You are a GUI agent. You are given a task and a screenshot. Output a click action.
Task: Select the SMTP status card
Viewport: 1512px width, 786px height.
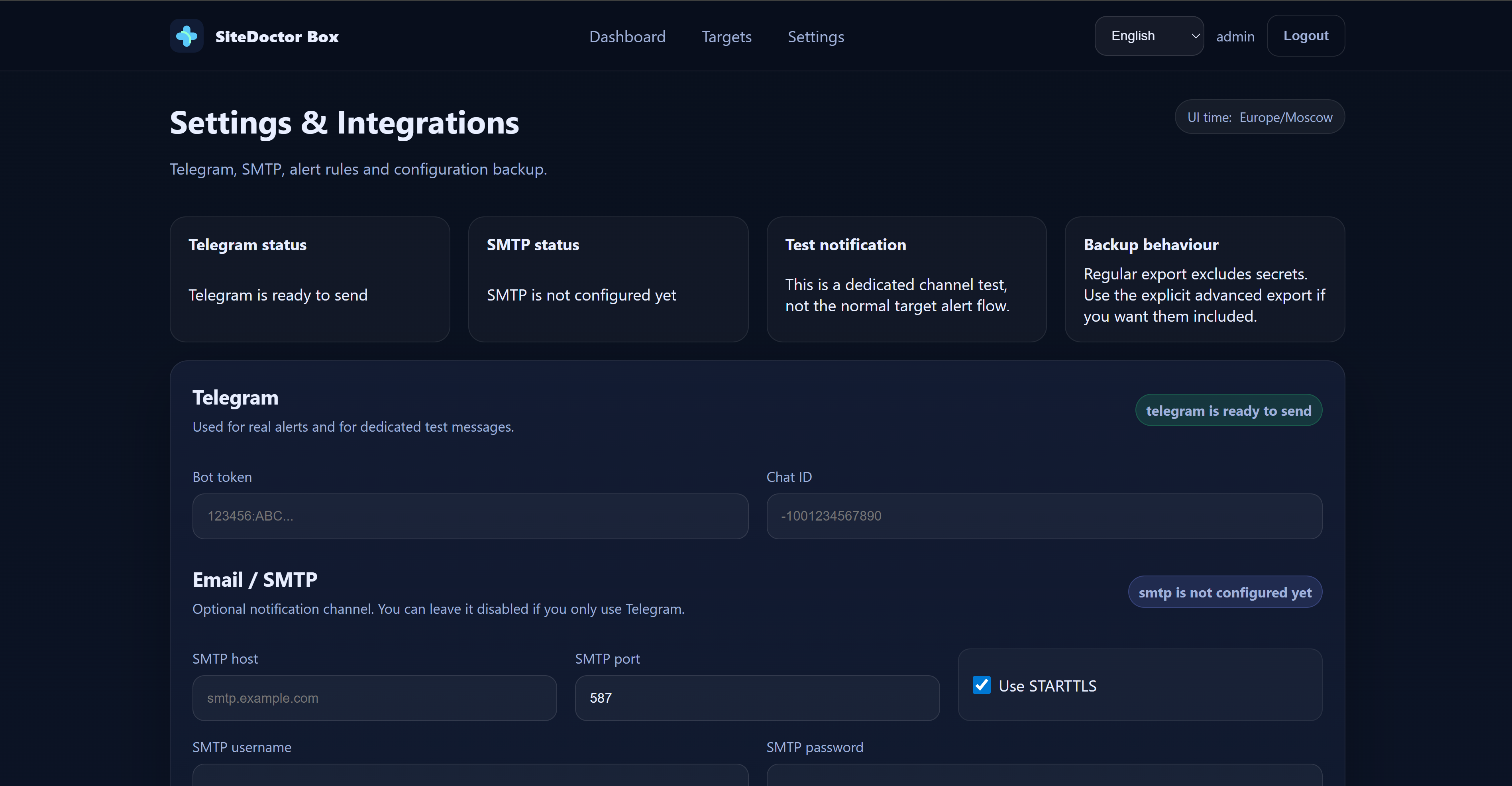click(608, 279)
